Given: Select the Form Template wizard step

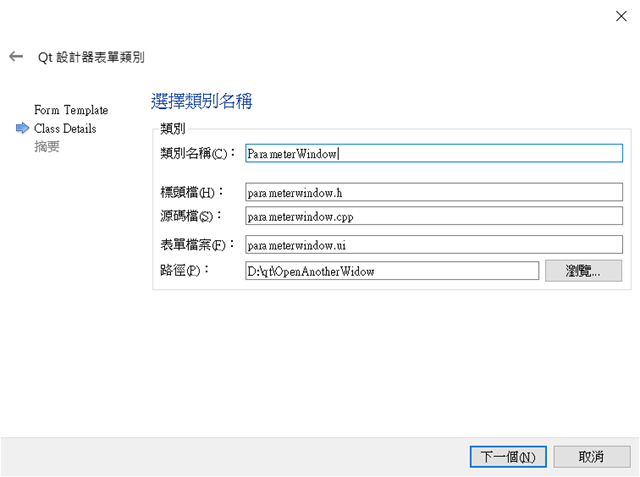Looking at the screenshot, I should [x=71, y=110].
